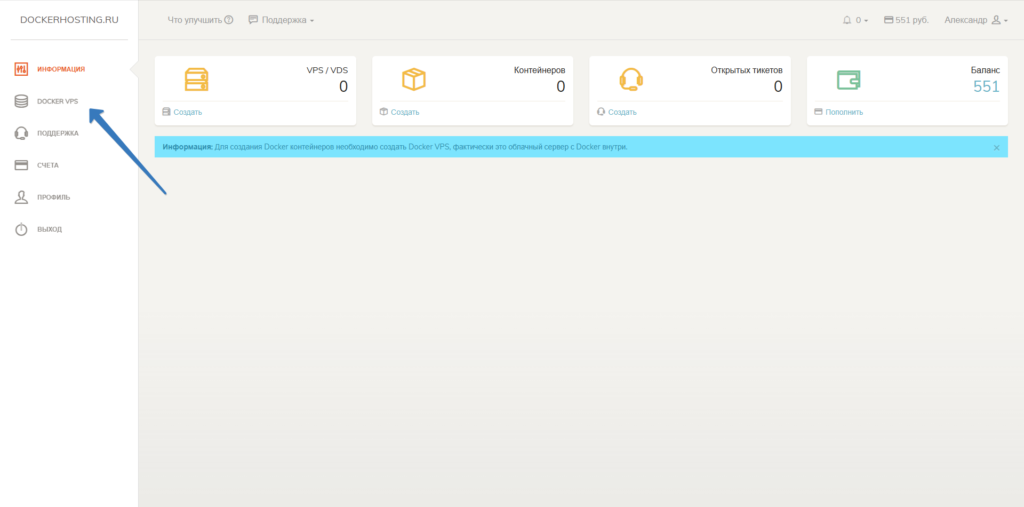Click the green Баланс wallet icon
This screenshot has width=1024, height=507.
(848, 79)
